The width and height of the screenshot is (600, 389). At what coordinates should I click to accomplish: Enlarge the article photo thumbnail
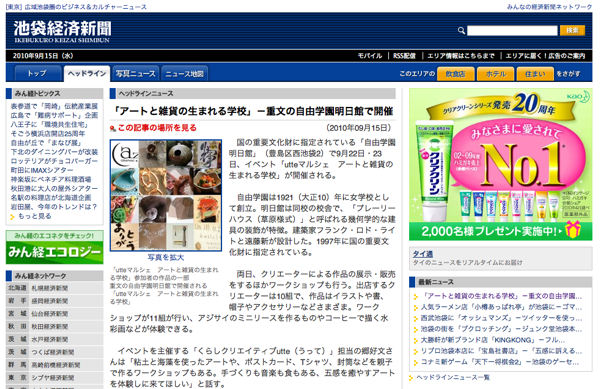[x=166, y=195]
